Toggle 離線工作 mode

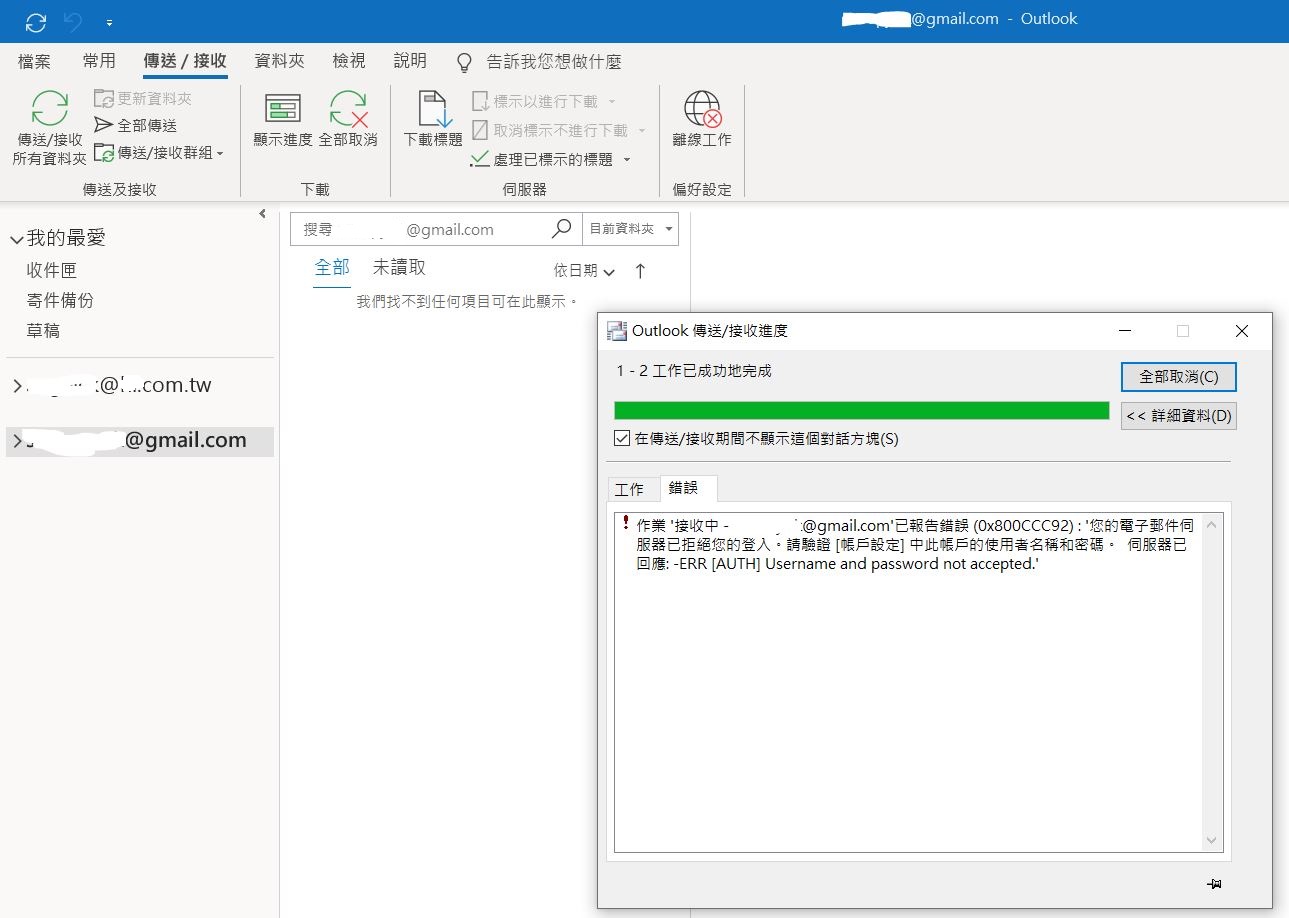(x=702, y=120)
